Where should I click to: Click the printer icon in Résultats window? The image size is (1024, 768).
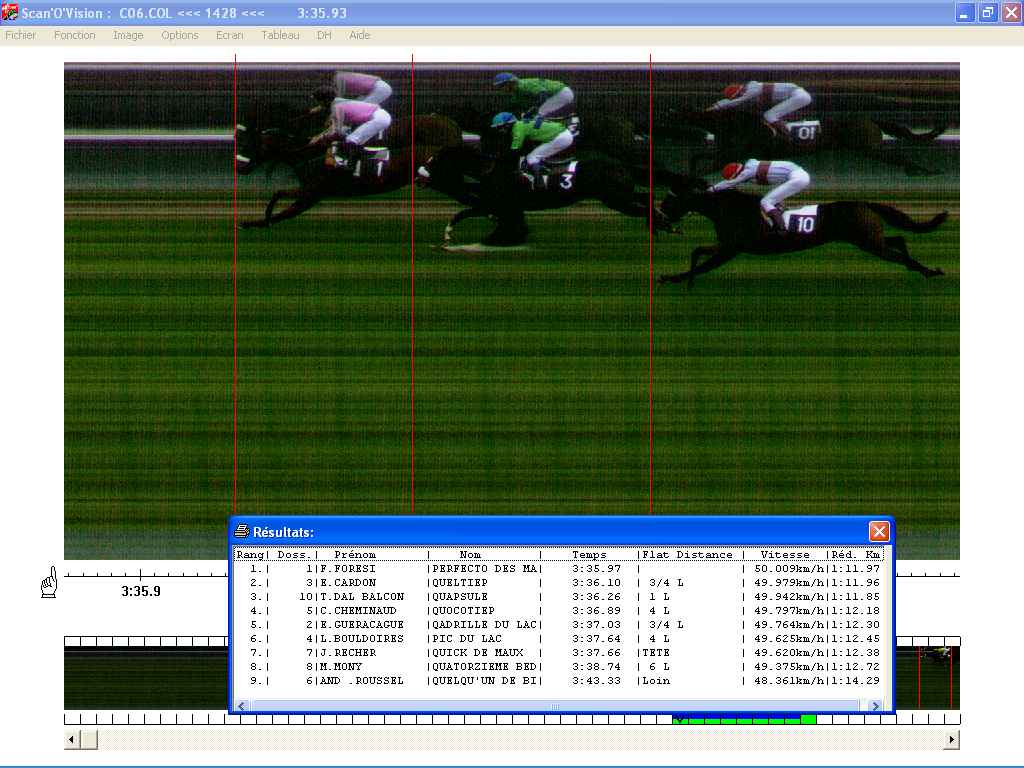(242, 532)
